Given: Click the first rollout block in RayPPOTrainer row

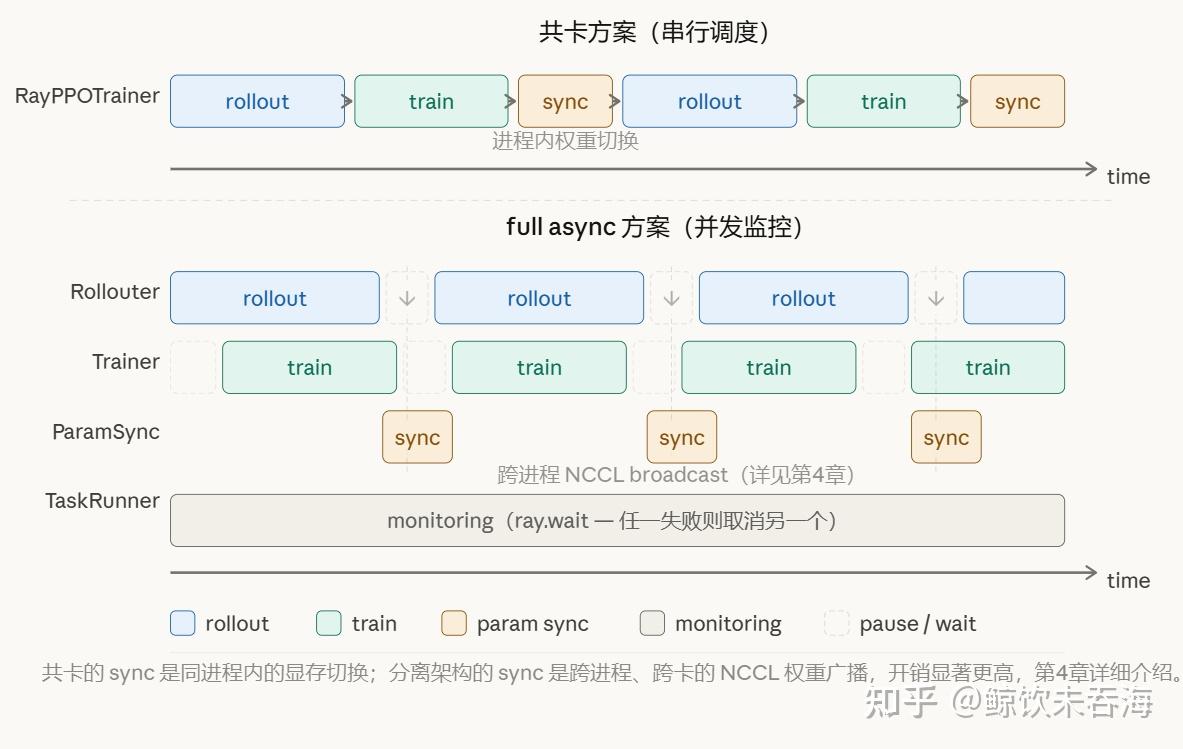Looking at the screenshot, I should 257,101.
